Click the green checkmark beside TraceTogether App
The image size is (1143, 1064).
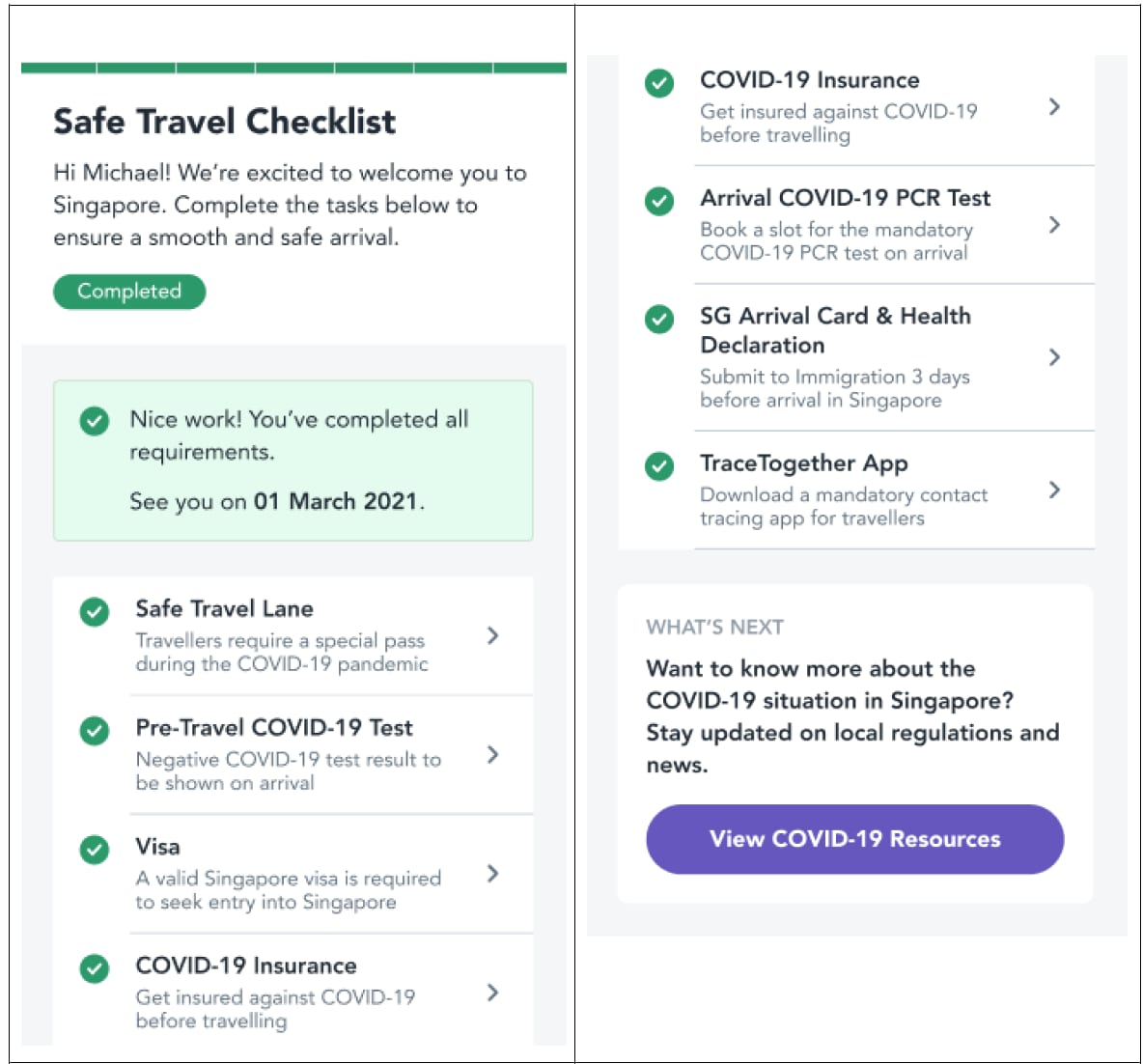pos(659,466)
